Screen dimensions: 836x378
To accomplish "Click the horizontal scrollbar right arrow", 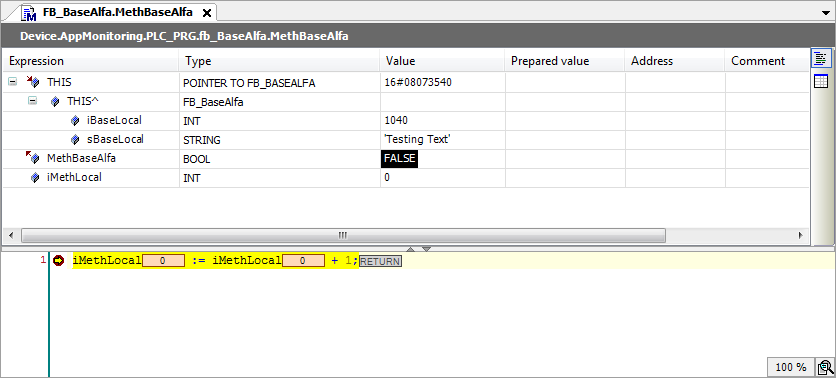I will (x=800, y=235).
